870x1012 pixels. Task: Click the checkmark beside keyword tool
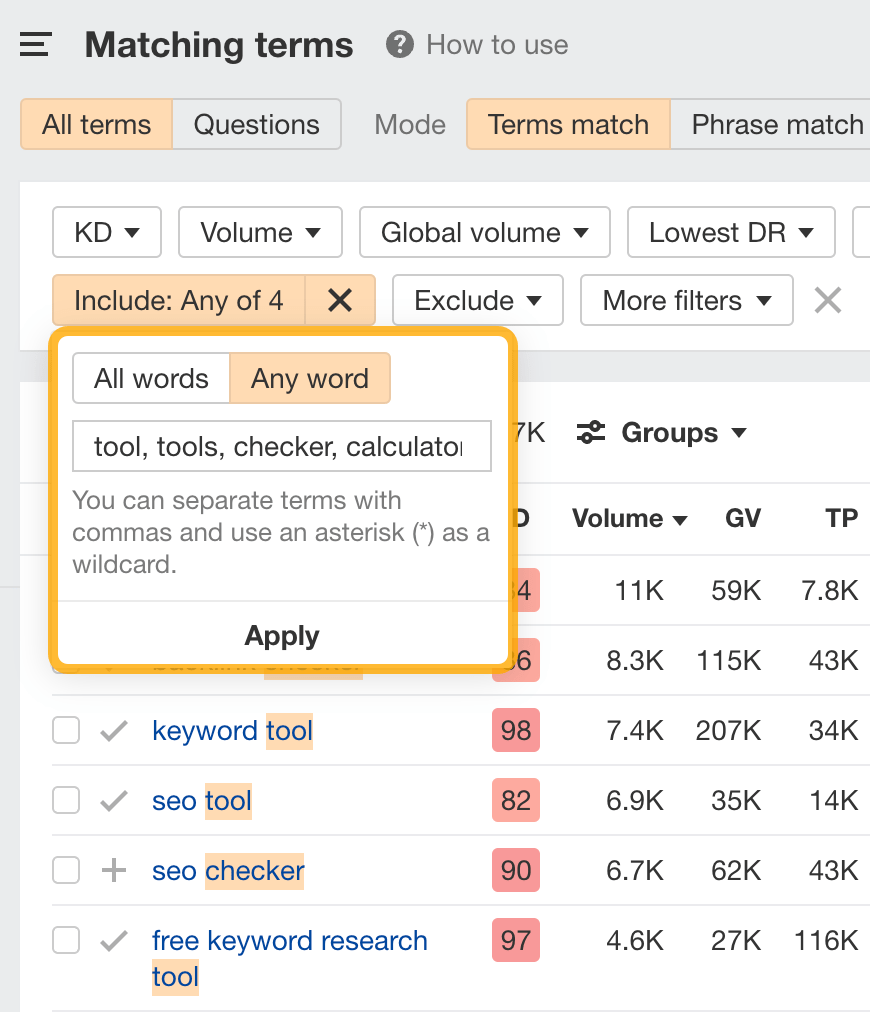pos(113,730)
